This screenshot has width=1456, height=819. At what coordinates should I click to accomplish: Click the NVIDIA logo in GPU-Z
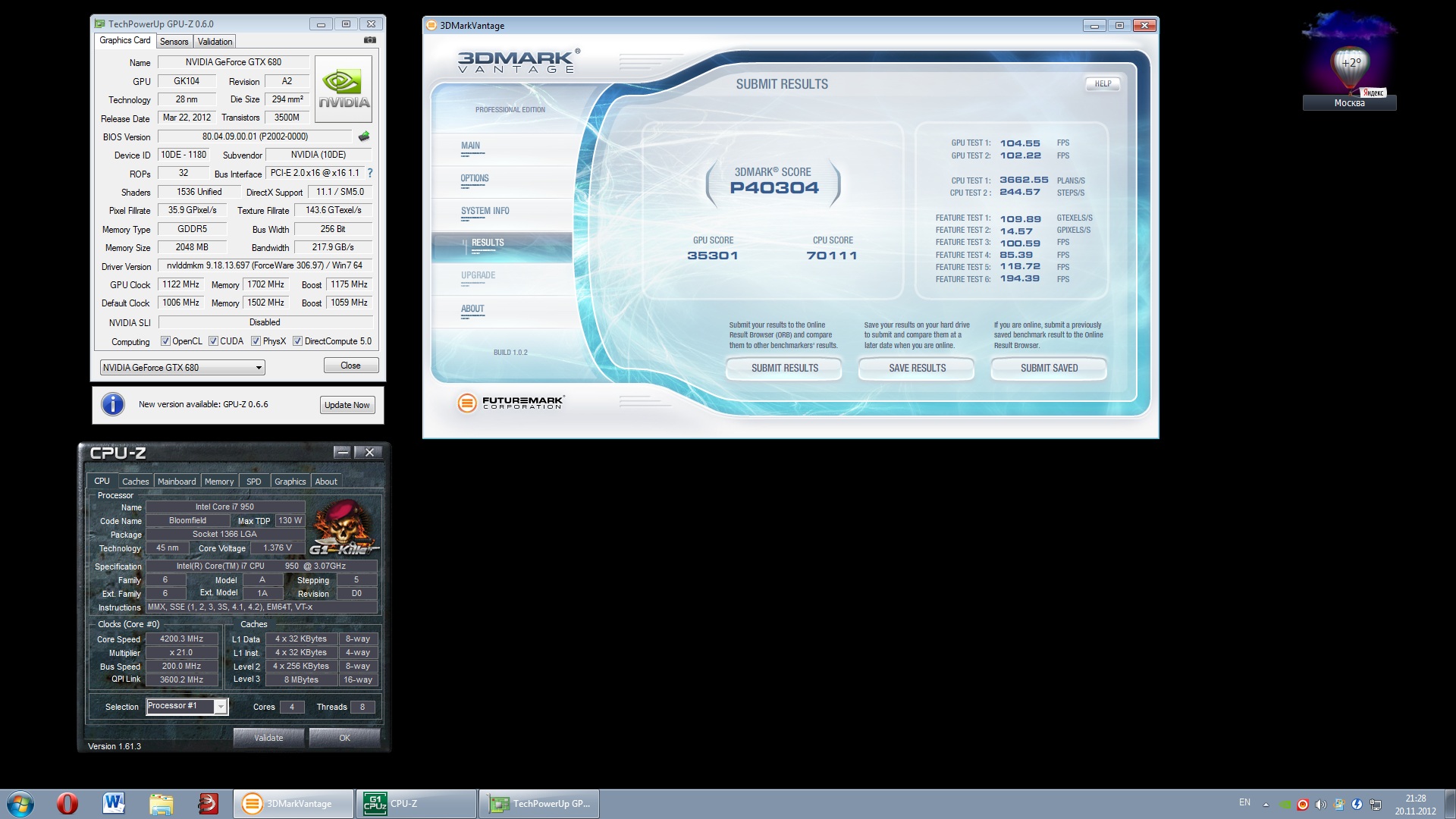344,89
